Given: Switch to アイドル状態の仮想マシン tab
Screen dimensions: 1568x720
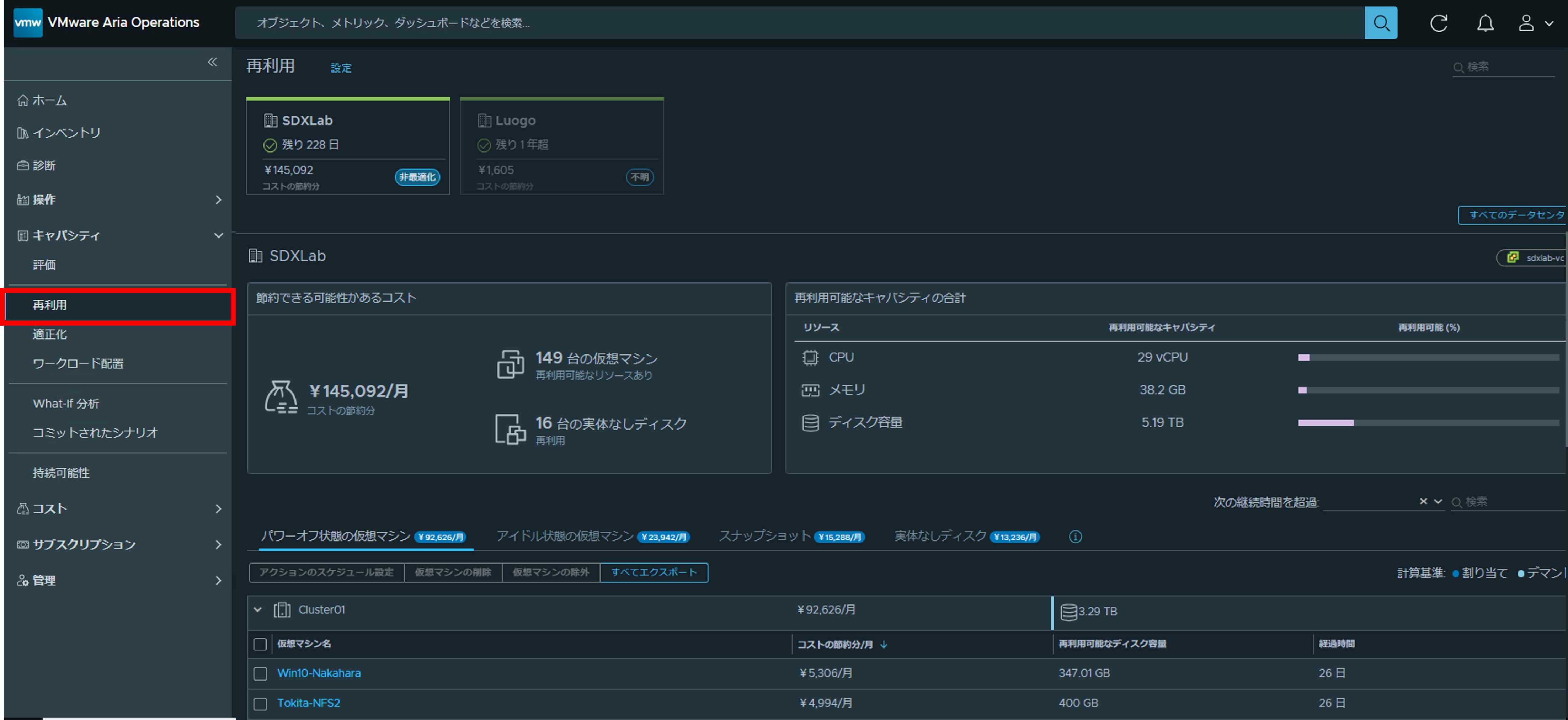Looking at the screenshot, I should (593, 536).
